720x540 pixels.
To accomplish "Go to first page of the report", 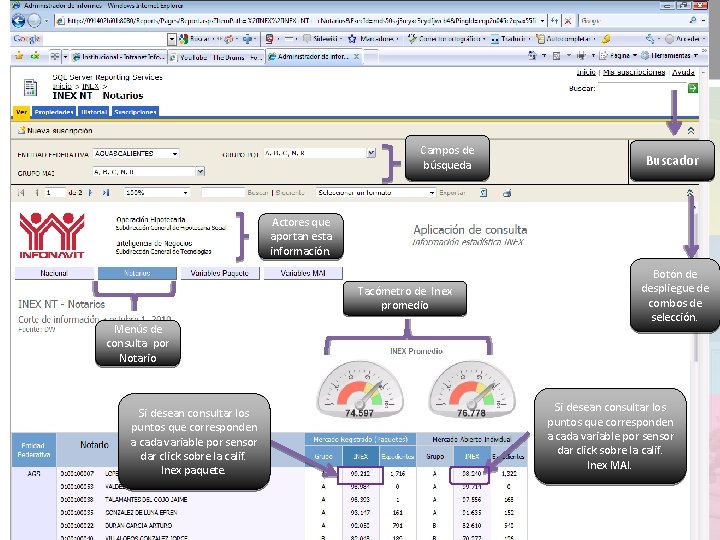I will 21,193.
